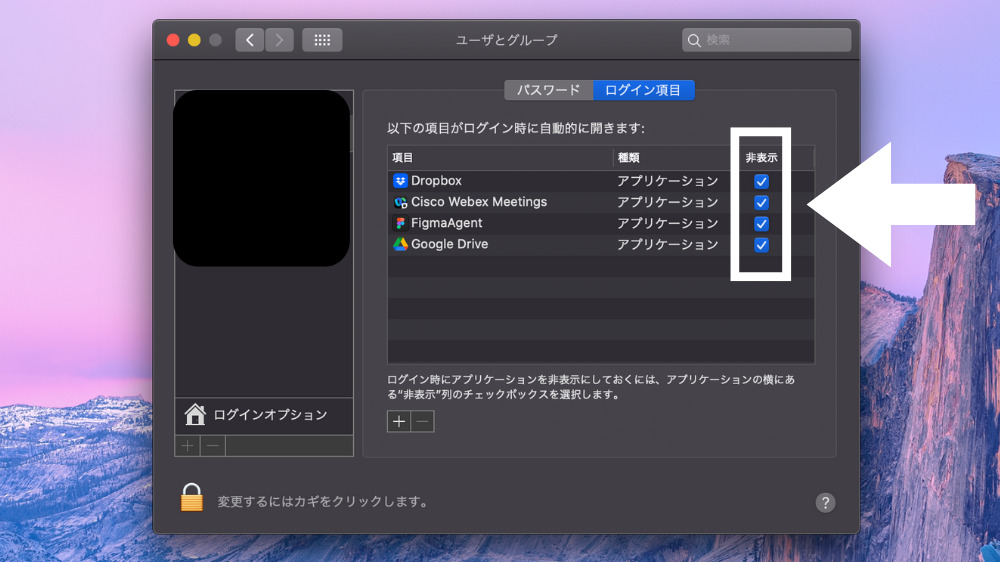Viewport: 1000px width, 562px height.
Task: Select the Cisco Webex Meetings row name
Action: [x=479, y=202]
